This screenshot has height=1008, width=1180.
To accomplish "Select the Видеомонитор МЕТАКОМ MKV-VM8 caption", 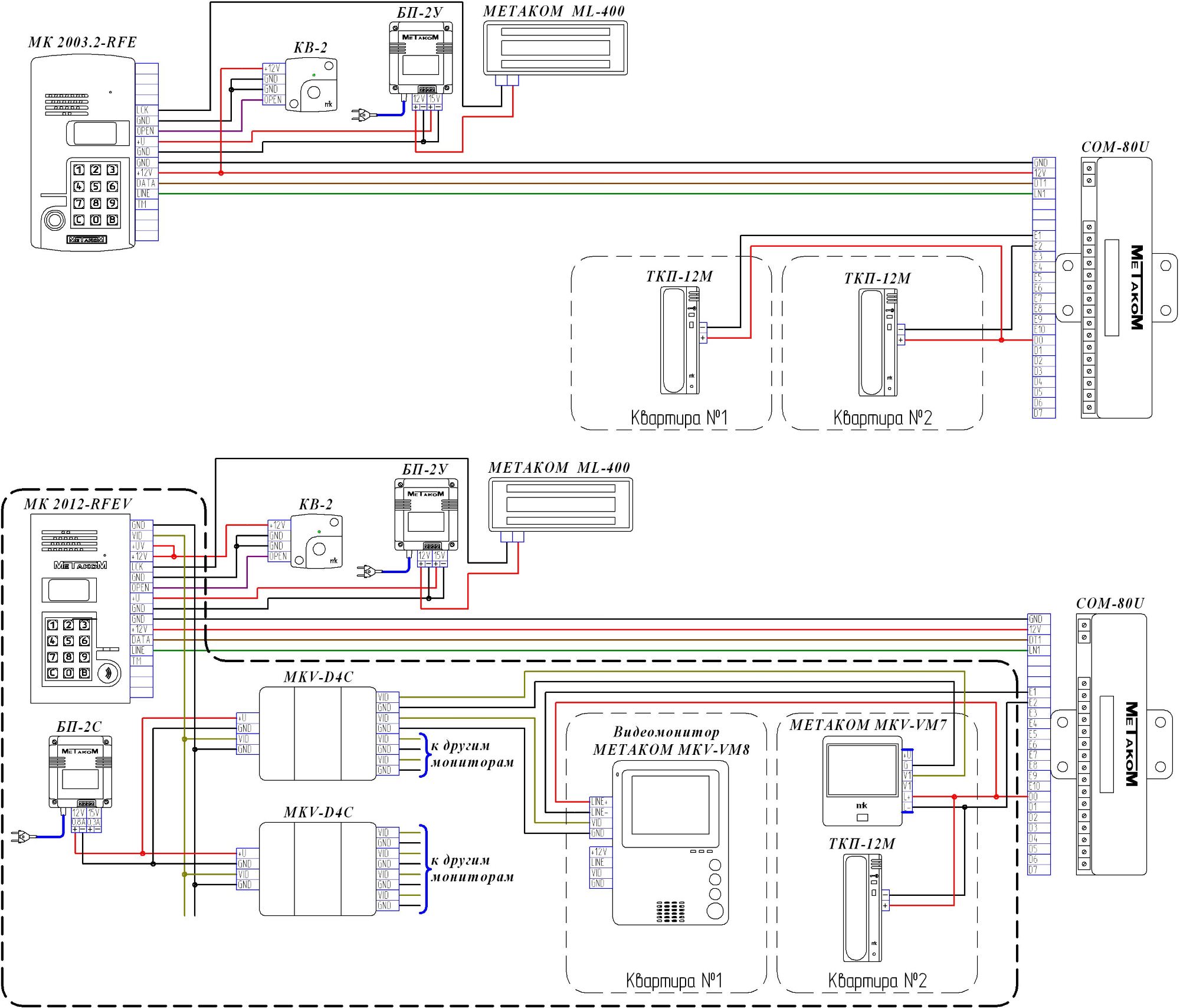I will tap(671, 741).
